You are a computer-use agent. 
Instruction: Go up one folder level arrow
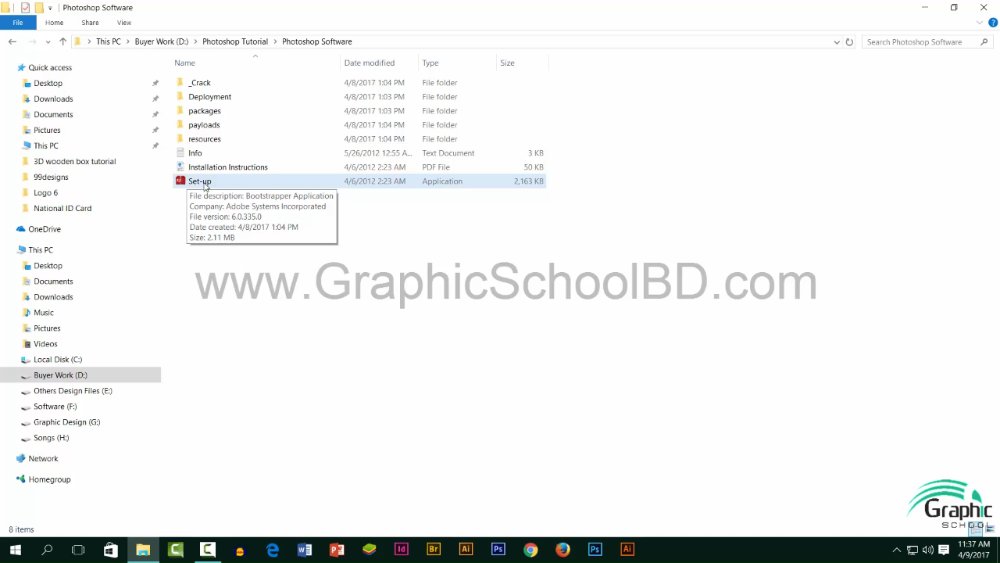coord(62,41)
